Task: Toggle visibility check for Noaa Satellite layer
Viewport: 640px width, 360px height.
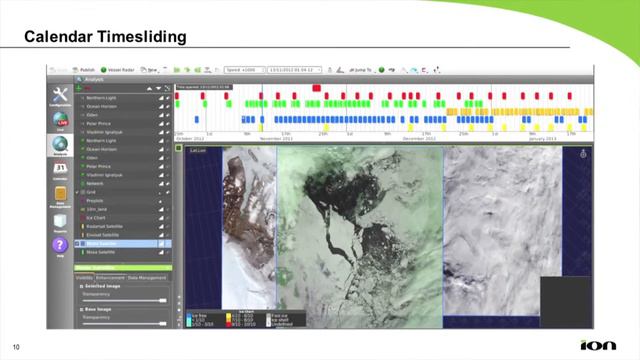Action: (x=167, y=252)
